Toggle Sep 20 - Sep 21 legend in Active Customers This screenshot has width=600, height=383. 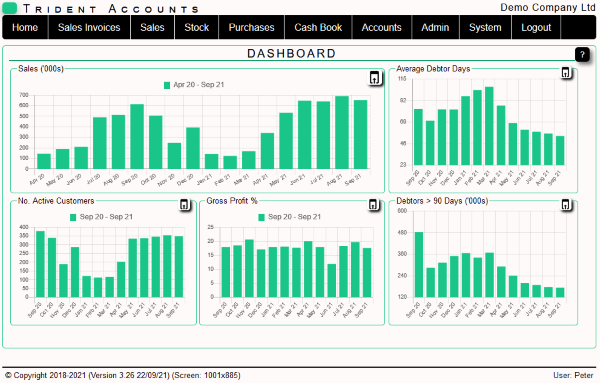(73, 217)
